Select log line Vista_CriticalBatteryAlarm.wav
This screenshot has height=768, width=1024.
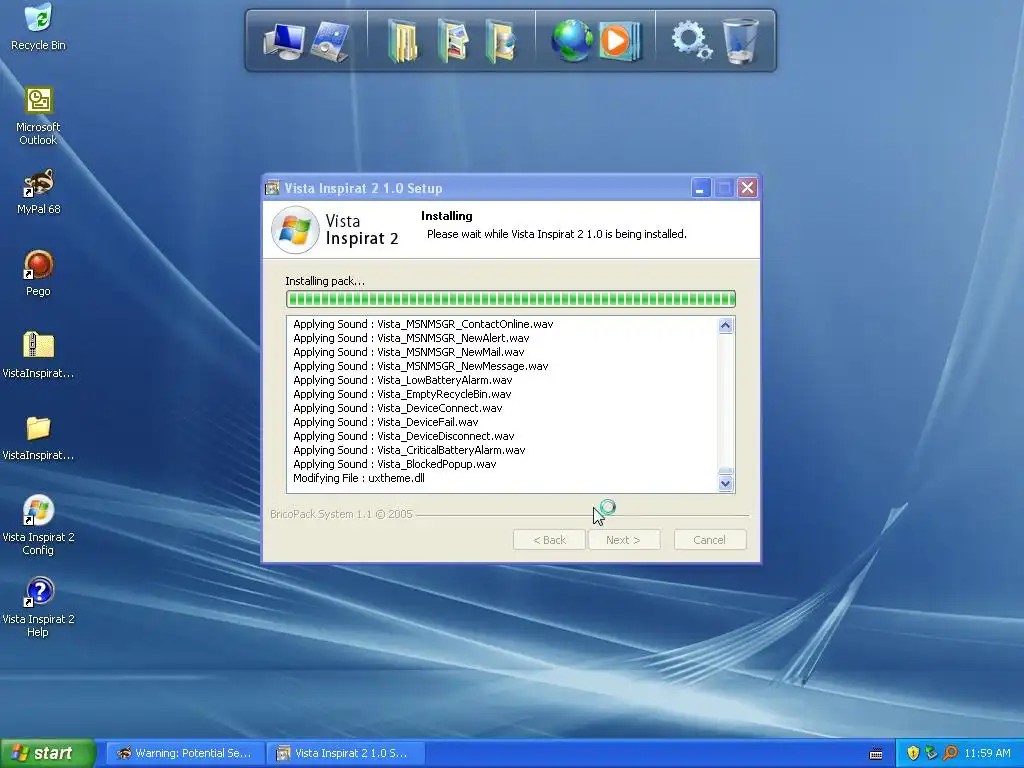(409, 451)
